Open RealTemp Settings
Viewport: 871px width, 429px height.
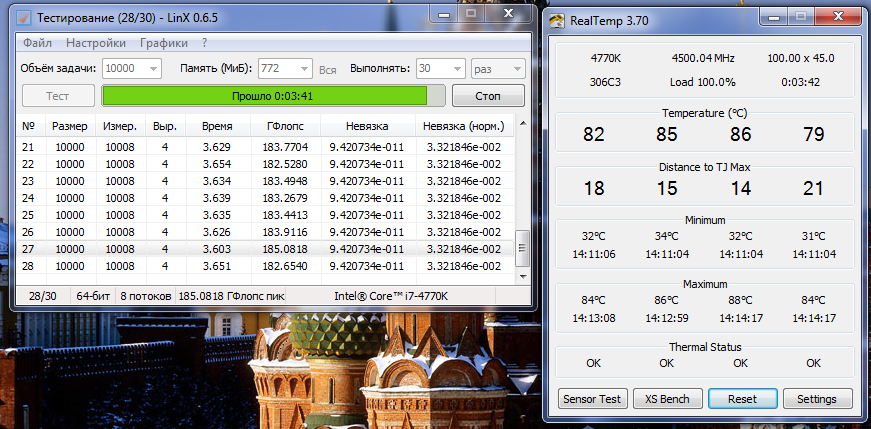coord(817,398)
